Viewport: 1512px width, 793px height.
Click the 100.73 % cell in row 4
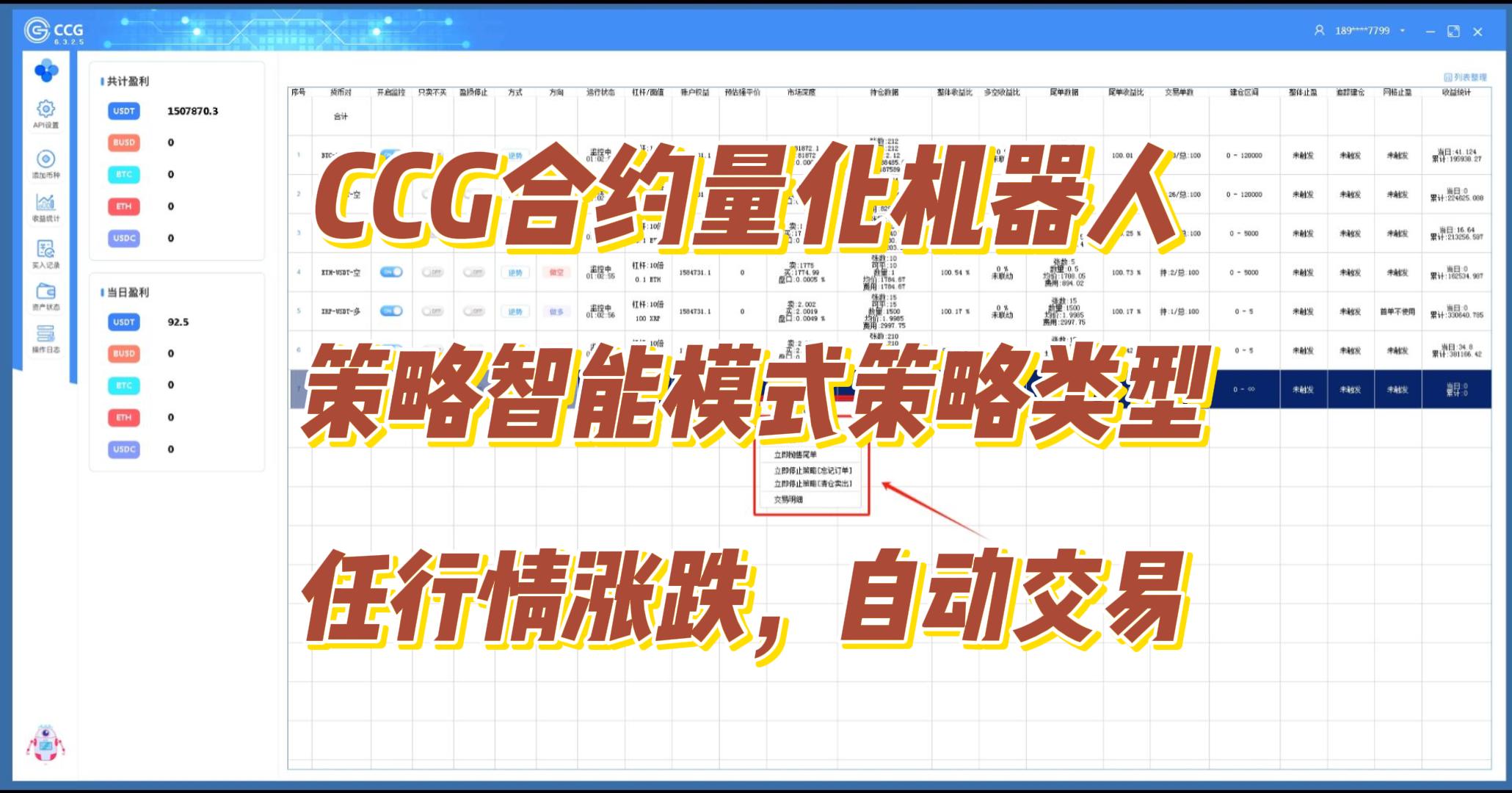[x=1126, y=272]
